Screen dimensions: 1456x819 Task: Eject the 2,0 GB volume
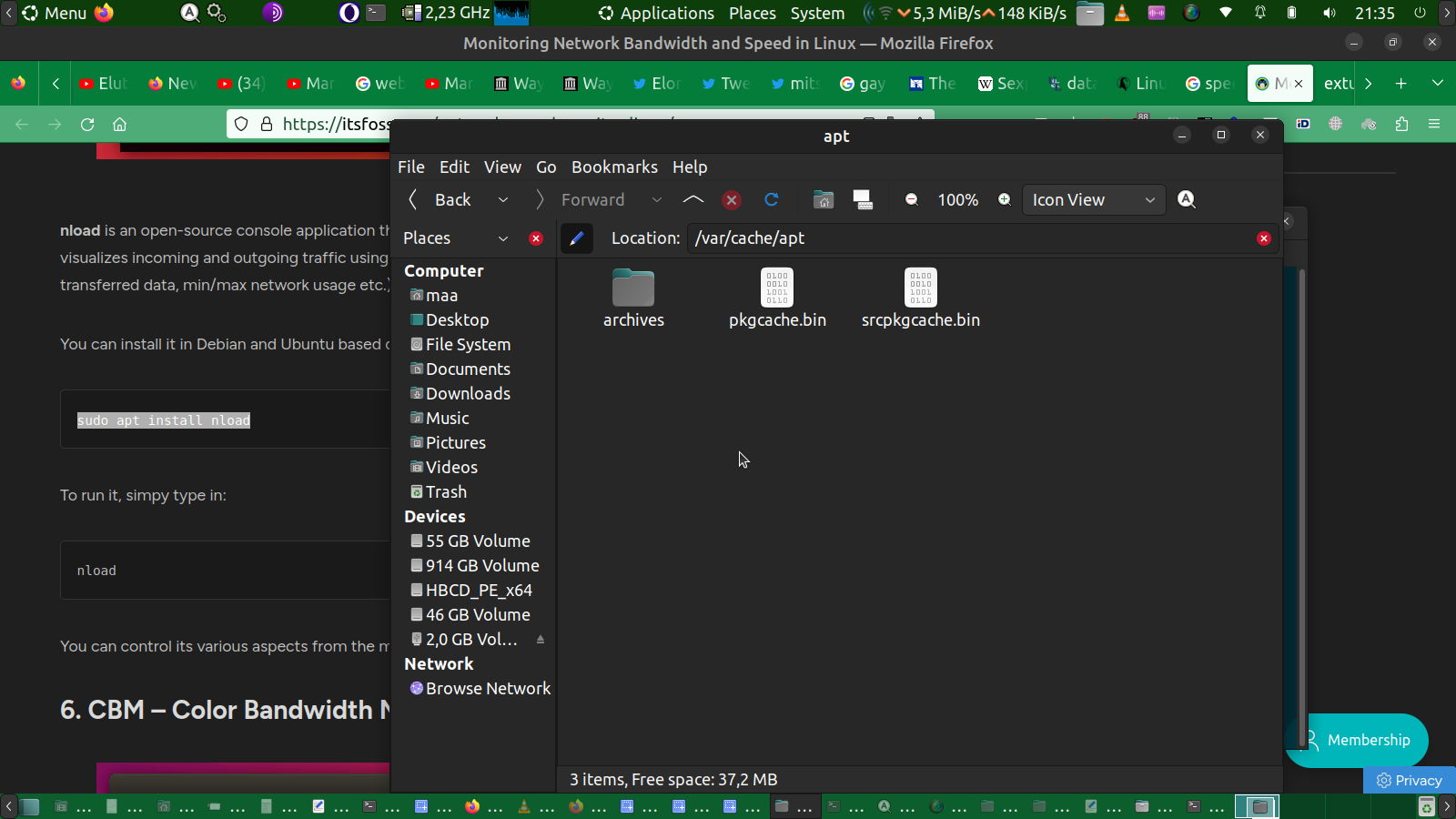click(541, 640)
